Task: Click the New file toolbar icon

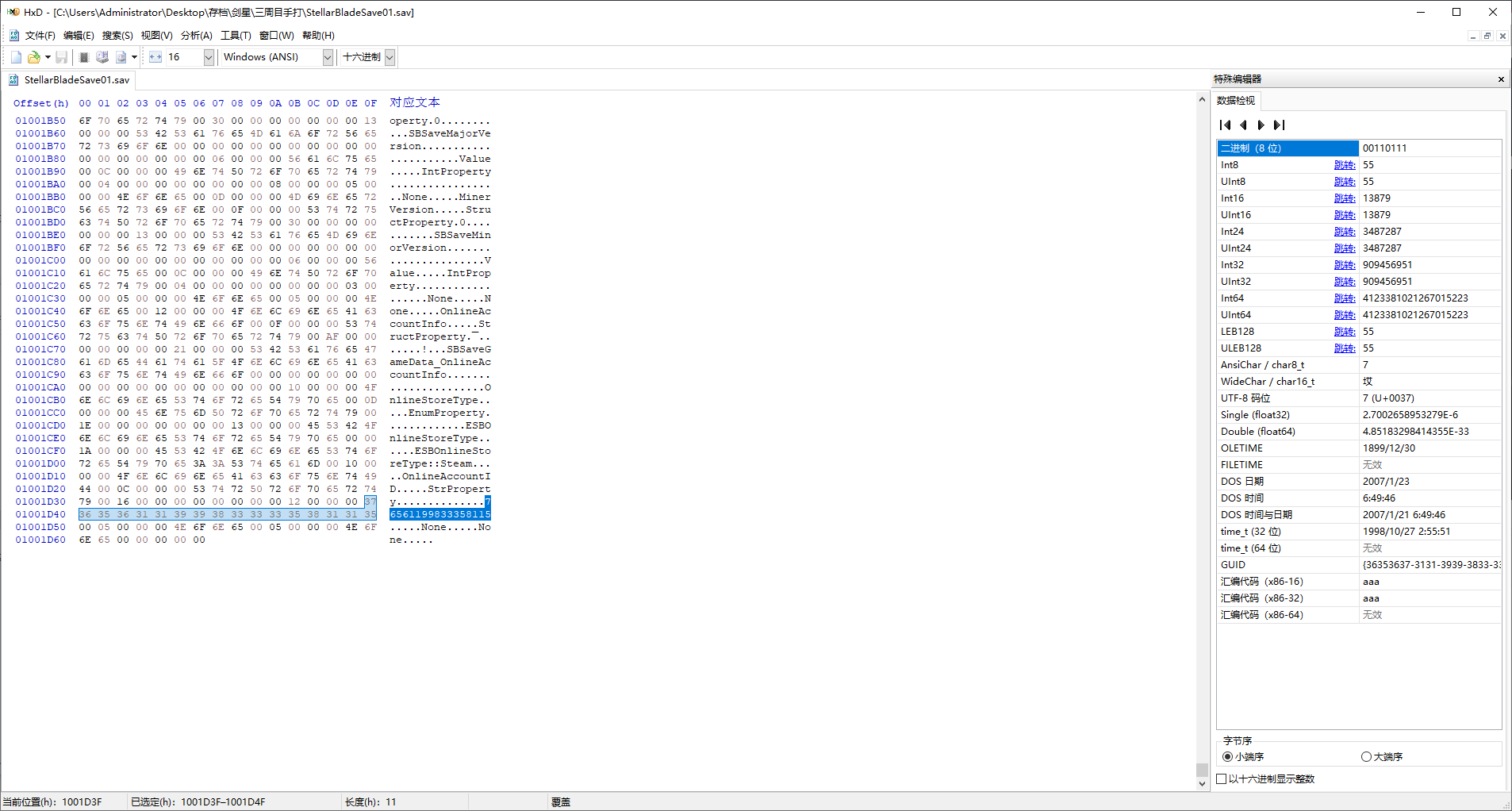Action: point(16,57)
